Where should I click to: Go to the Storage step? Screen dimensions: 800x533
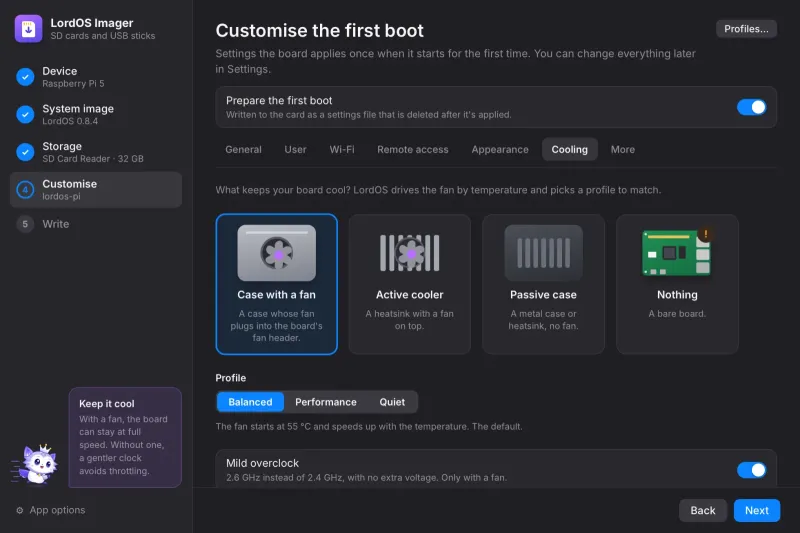(x=96, y=152)
